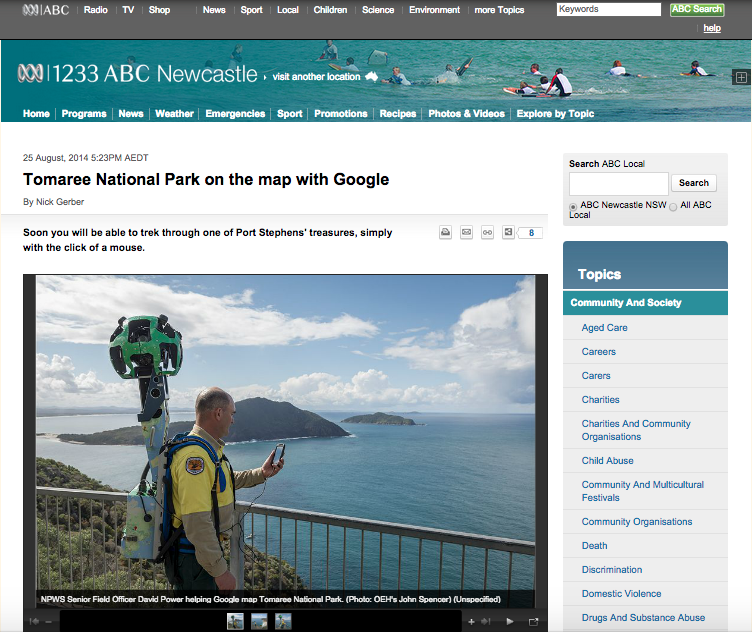Image resolution: width=752 pixels, height=632 pixels.
Task: Select the All ABC radio option
Action: [673, 207]
